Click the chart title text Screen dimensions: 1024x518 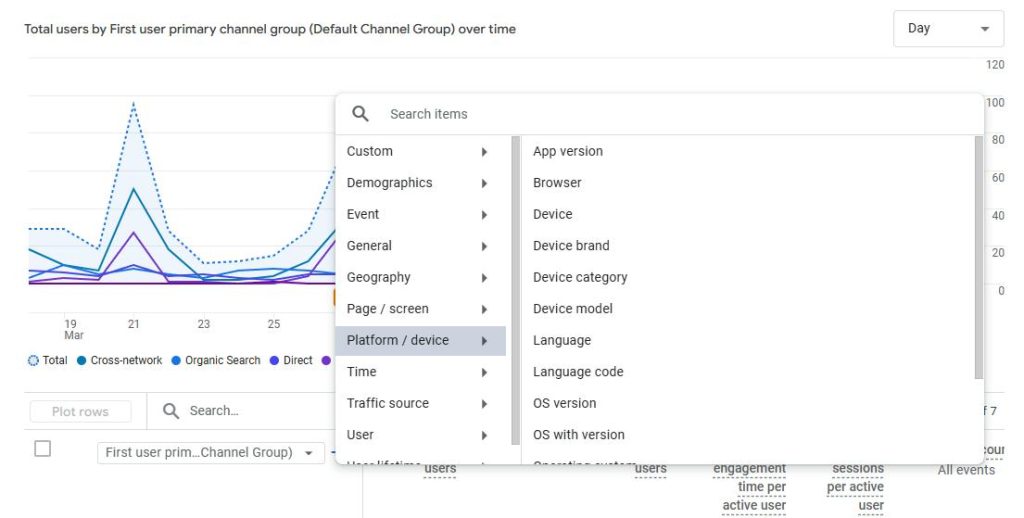(270, 29)
